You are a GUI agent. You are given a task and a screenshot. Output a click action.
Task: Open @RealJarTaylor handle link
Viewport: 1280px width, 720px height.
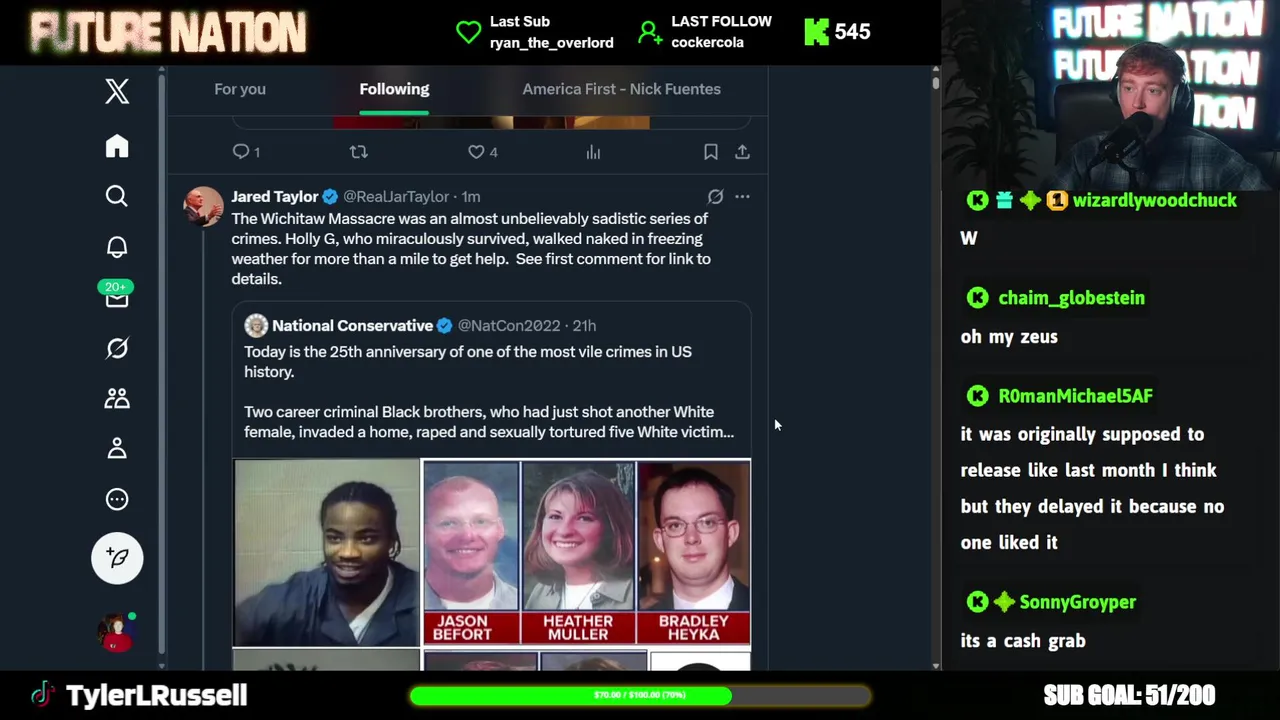coord(396,197)
